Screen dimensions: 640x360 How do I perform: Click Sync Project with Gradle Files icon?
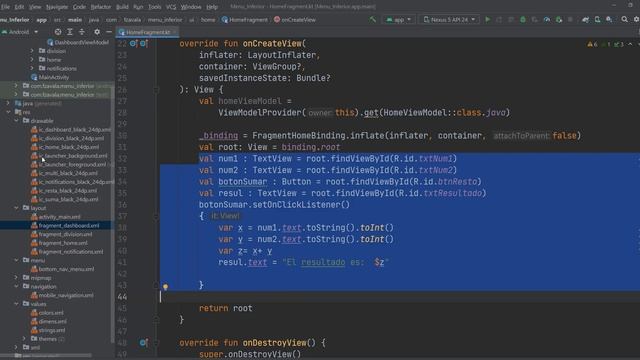[x=586, y=19]
